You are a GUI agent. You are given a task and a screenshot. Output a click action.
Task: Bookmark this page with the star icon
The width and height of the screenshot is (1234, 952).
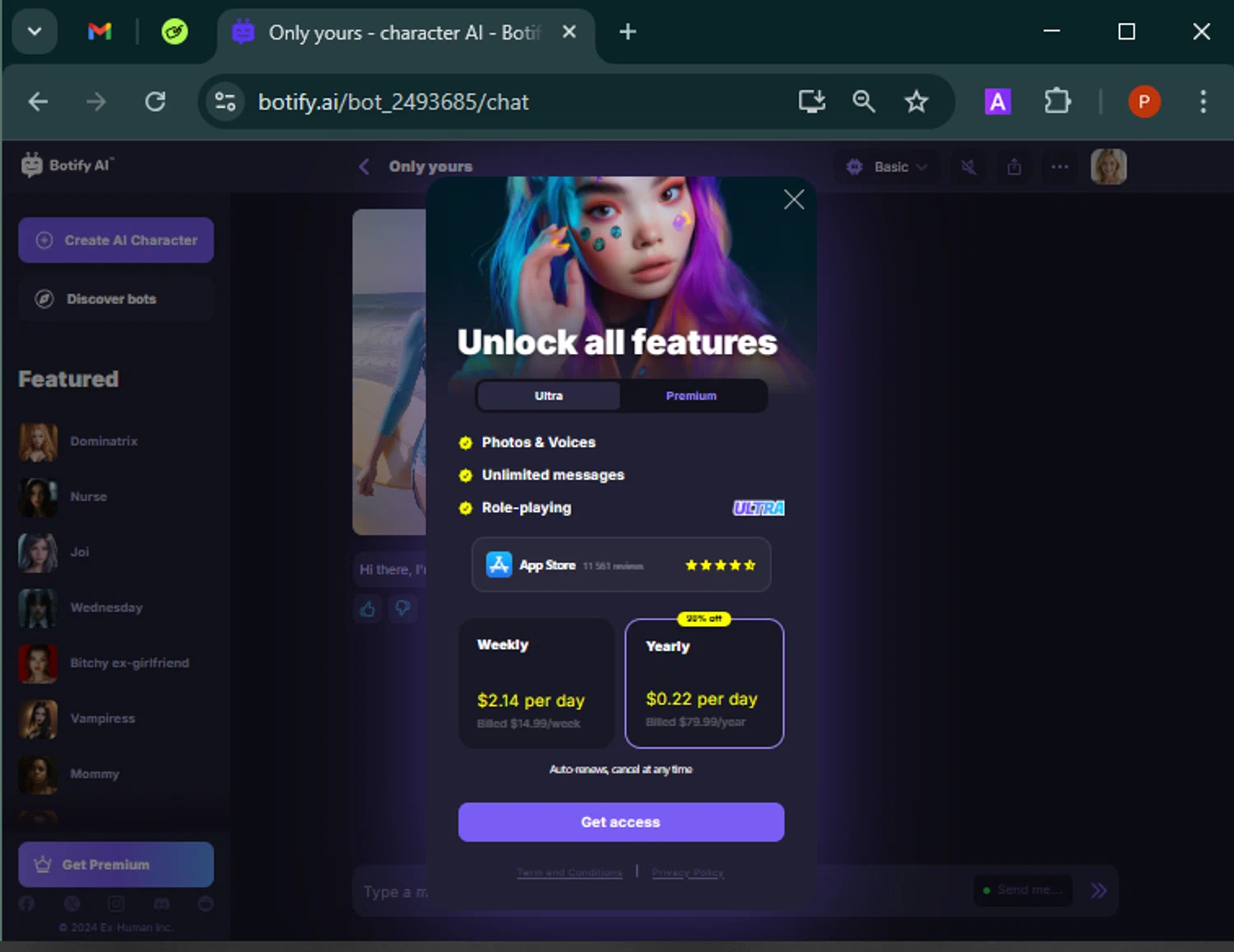916,102
